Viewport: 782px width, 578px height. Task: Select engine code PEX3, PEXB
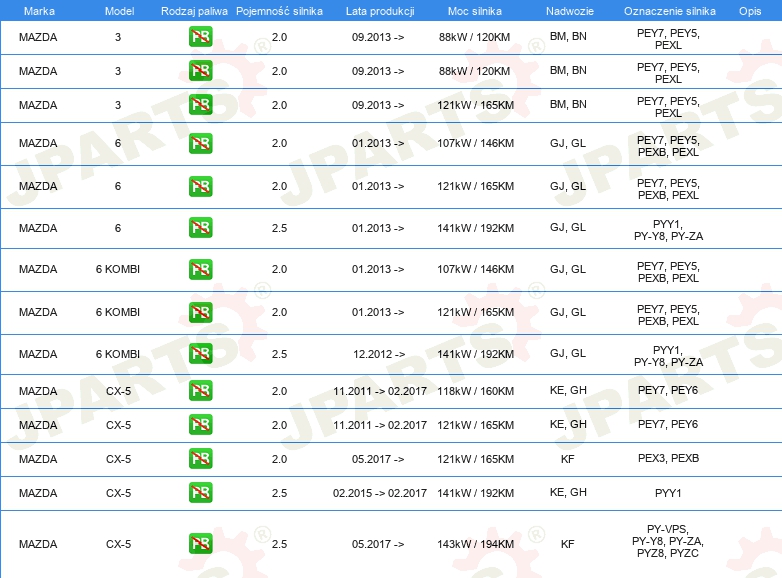668,458
